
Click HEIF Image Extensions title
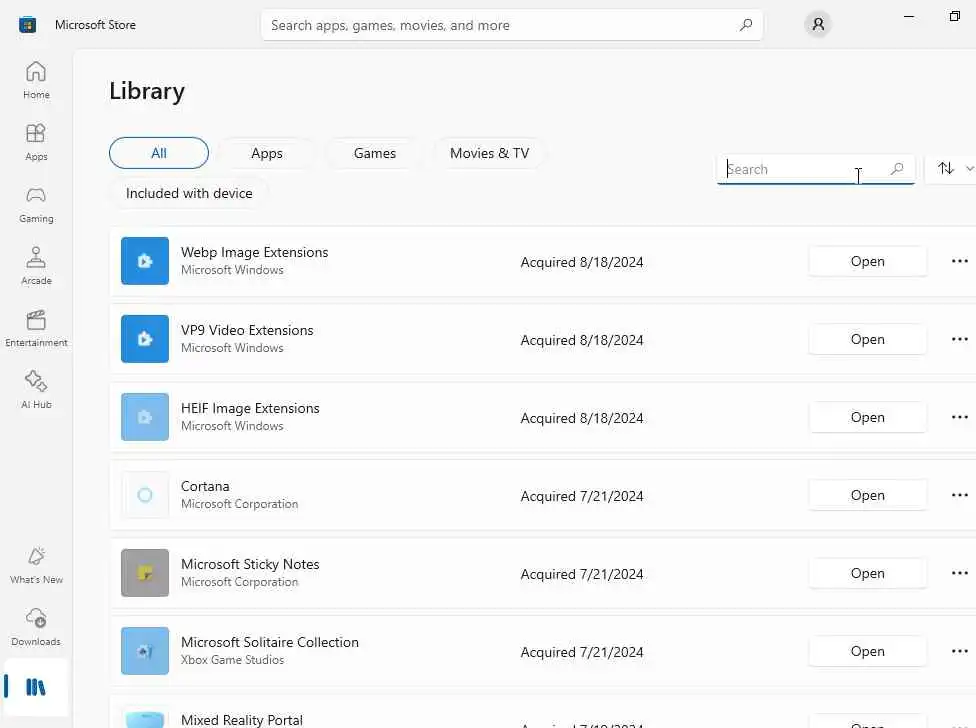250,408
